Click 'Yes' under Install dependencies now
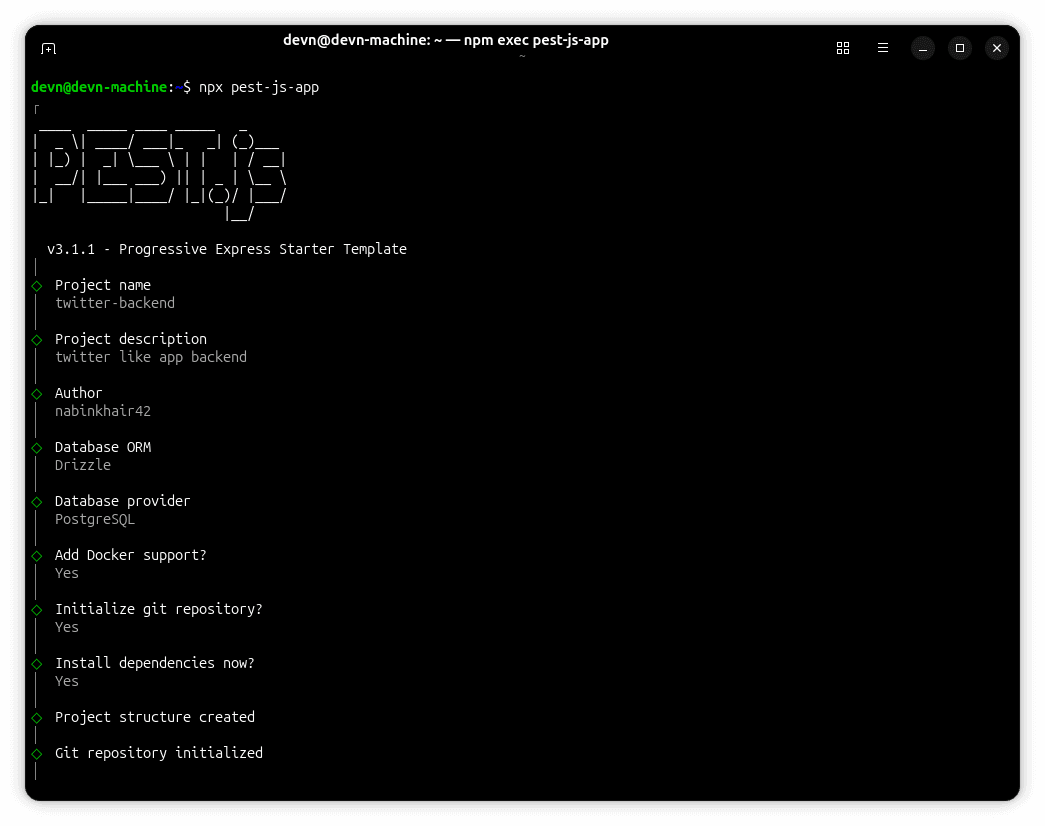The width and height of the screenshot is (1045, 826). point(67,681)
